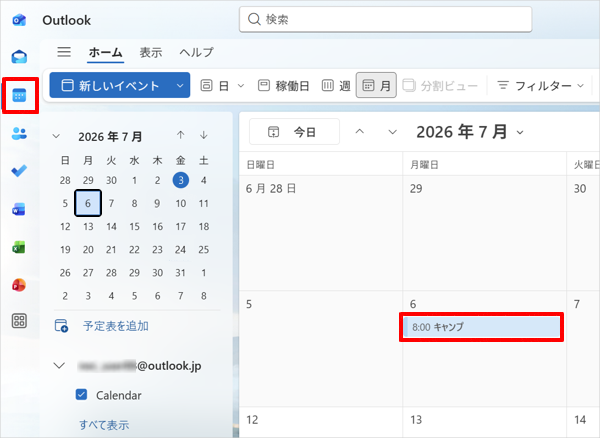Open the 新しいイベント dropdown arrow
This screenshot has height=438, width=600.
(x=180, y=85)
